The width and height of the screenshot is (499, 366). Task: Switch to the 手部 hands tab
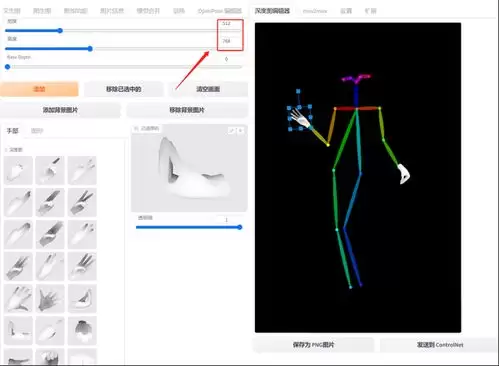coord(13,131)
